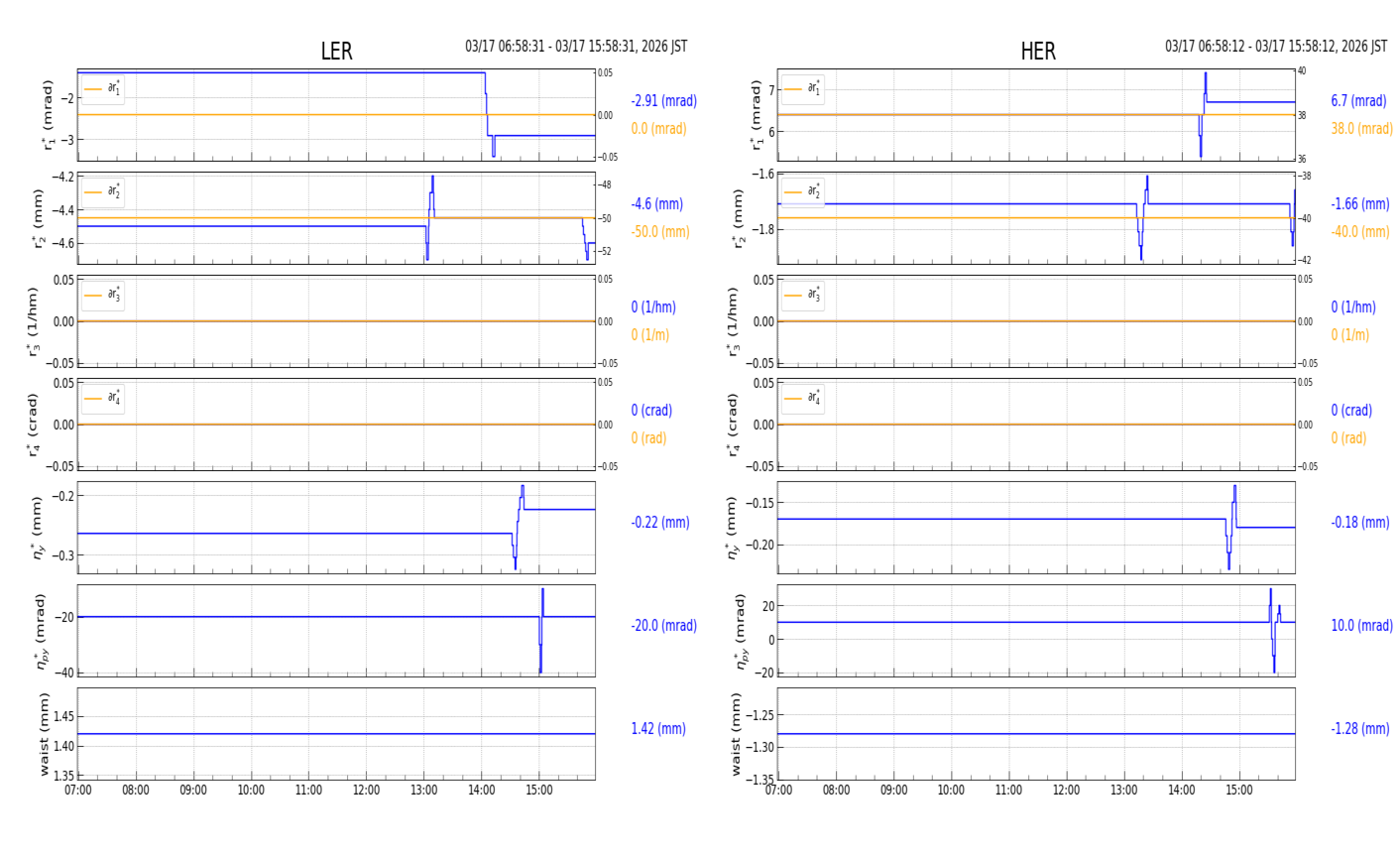Click the HER waist value -1.28 (mm)
The image size is (1400, 857).
[x=1360, y=729]
